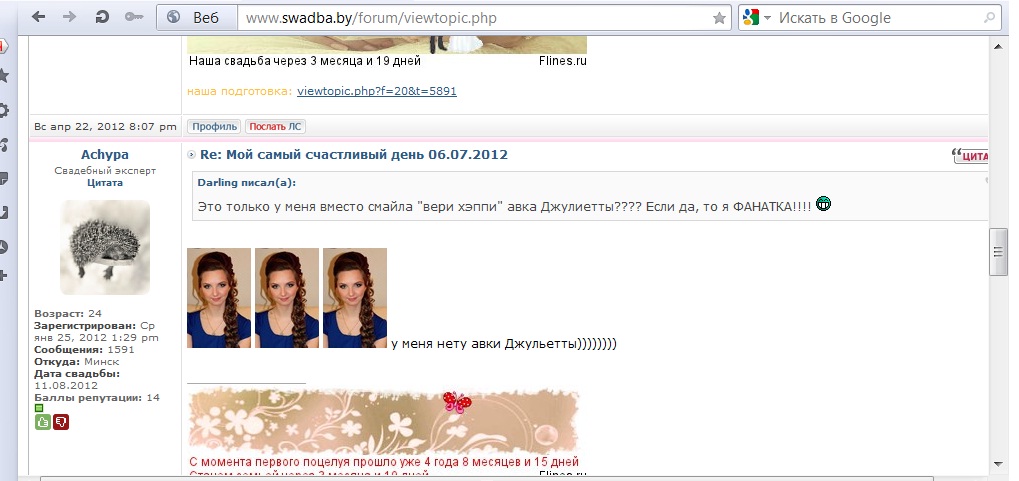The width and height of the screenshot is (1019, 481).
Task: Open the viewtopic.php?f=20&t=5891 link
Action: [x=377, y=91]
